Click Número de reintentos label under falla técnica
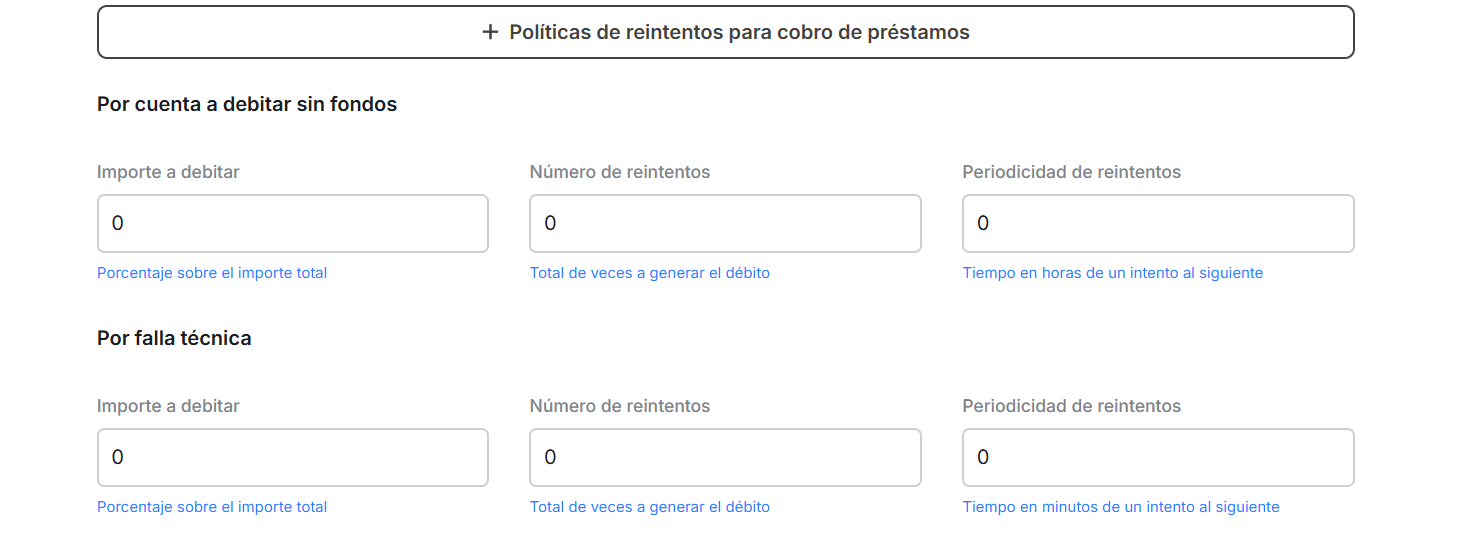 coord(620,406)
